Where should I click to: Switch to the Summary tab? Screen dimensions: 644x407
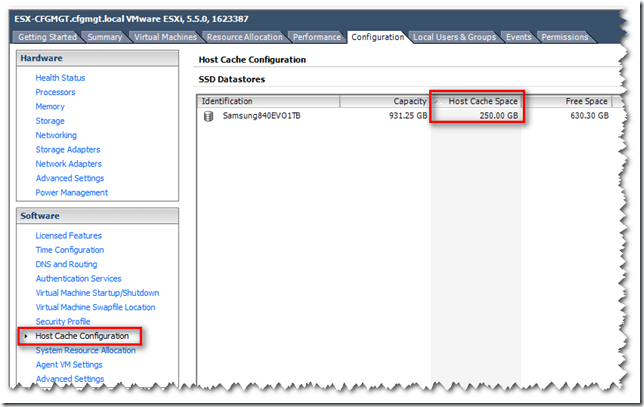coord(105,37)
